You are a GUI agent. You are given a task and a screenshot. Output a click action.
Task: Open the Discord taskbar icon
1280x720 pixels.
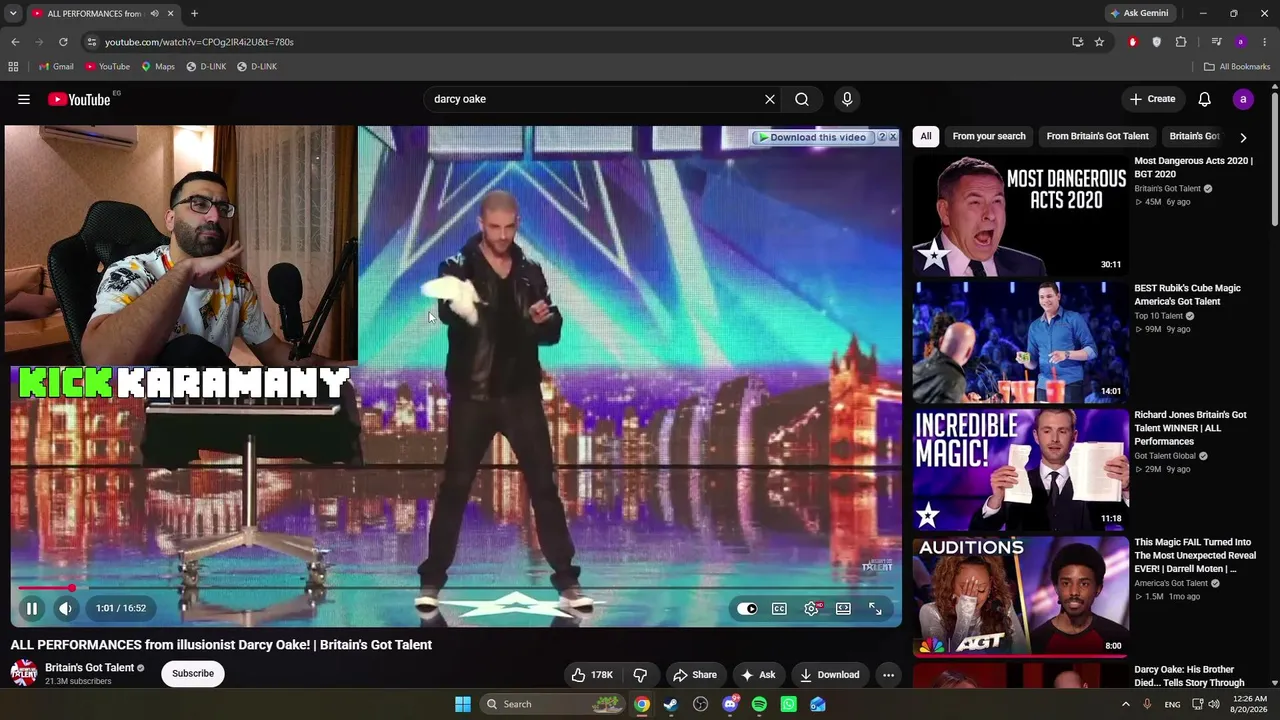[730, 704]
